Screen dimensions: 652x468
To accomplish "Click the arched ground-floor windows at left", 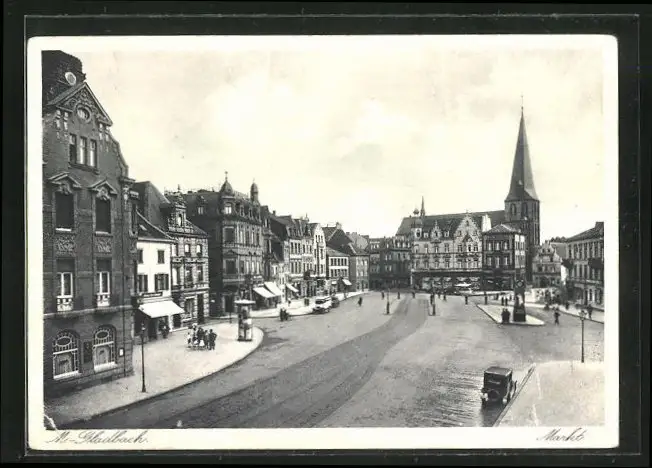I will click(x=84, y=351).
